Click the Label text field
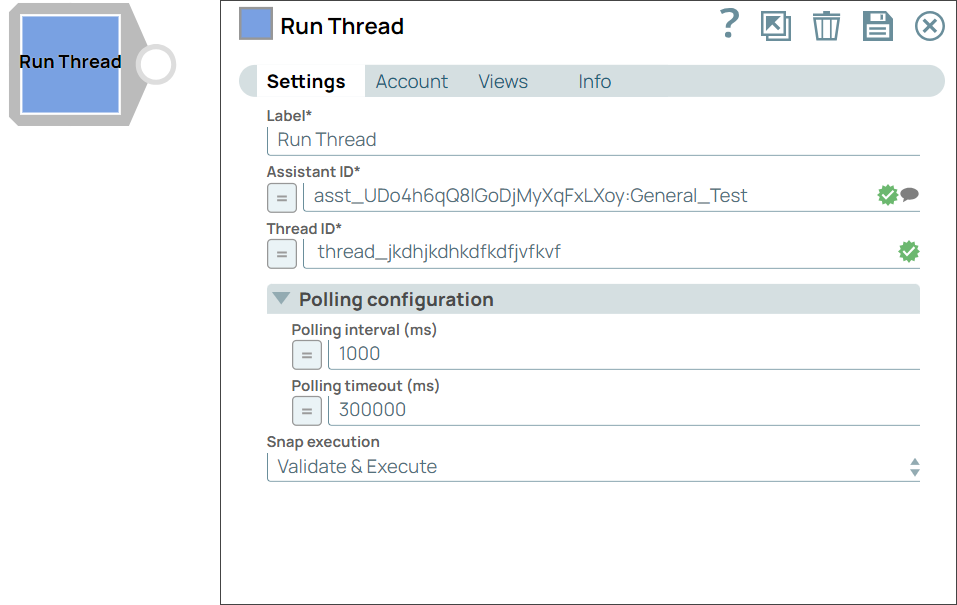This screenshot has height=605, width=957. point(592,140)
